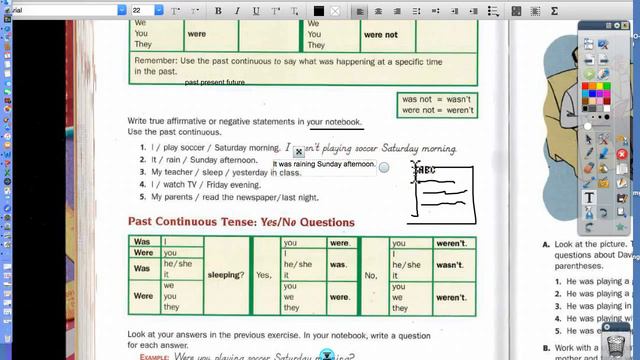Select the eraser tool in the palette
This screenshot has height=360, width=640.
tap(589, 168)
